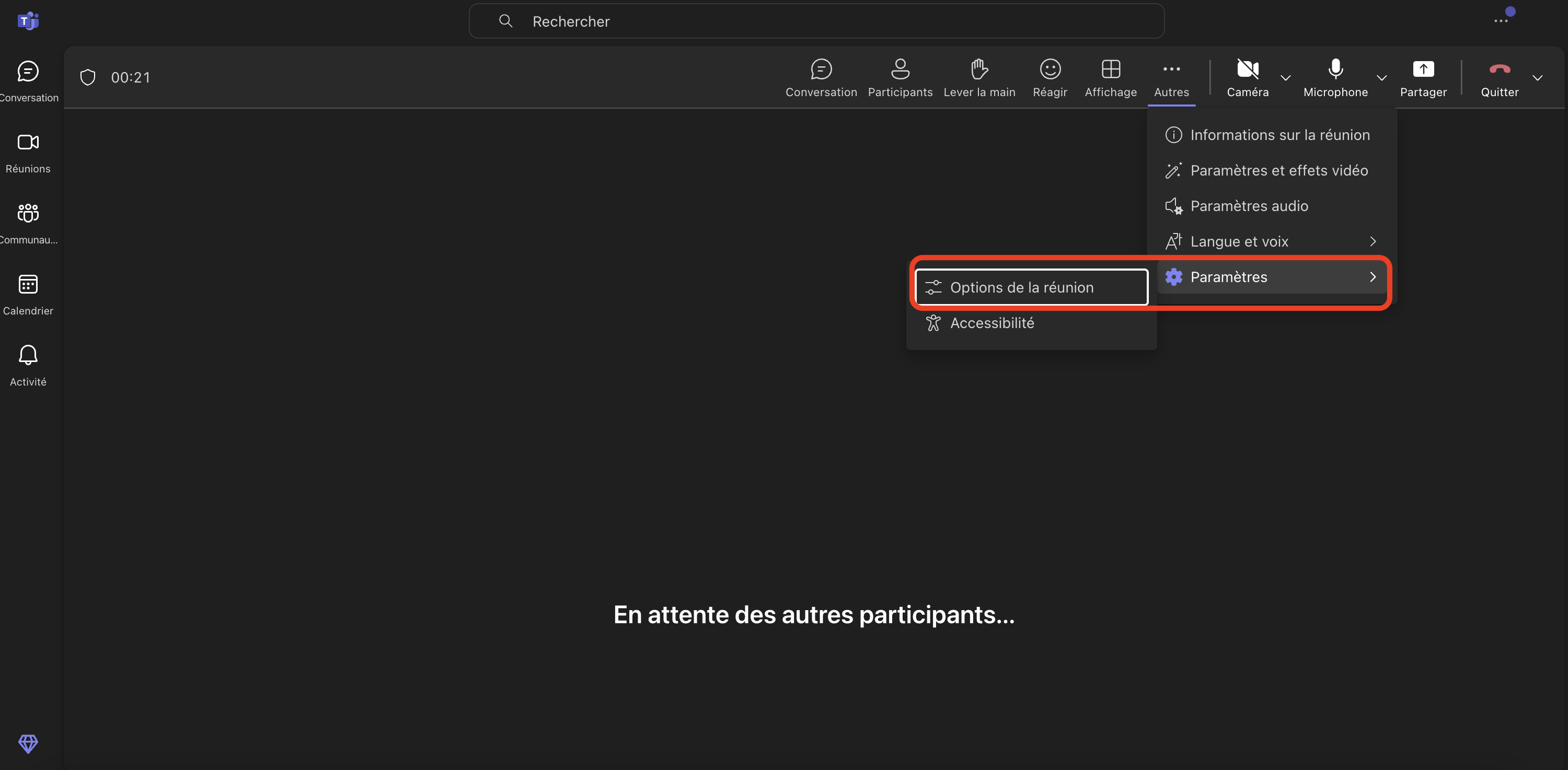Open Accessibilité from the submenu
1568x770 pixels.
click(x=992, y=323)
